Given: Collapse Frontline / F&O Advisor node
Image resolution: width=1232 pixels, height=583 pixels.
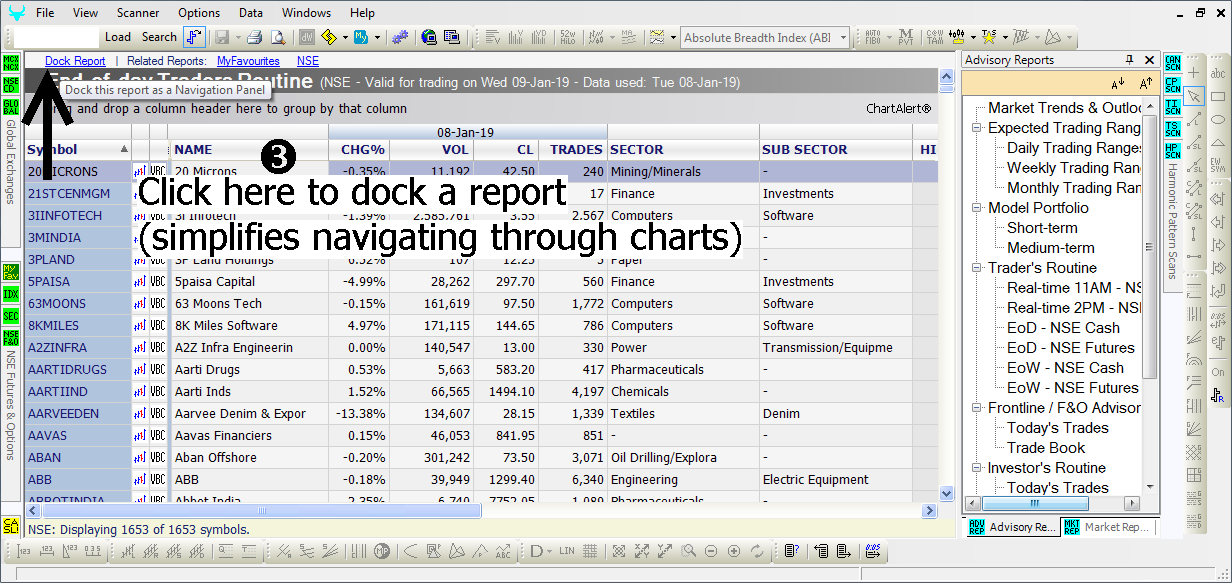Looking at the screenshot, I should [976, 408].
